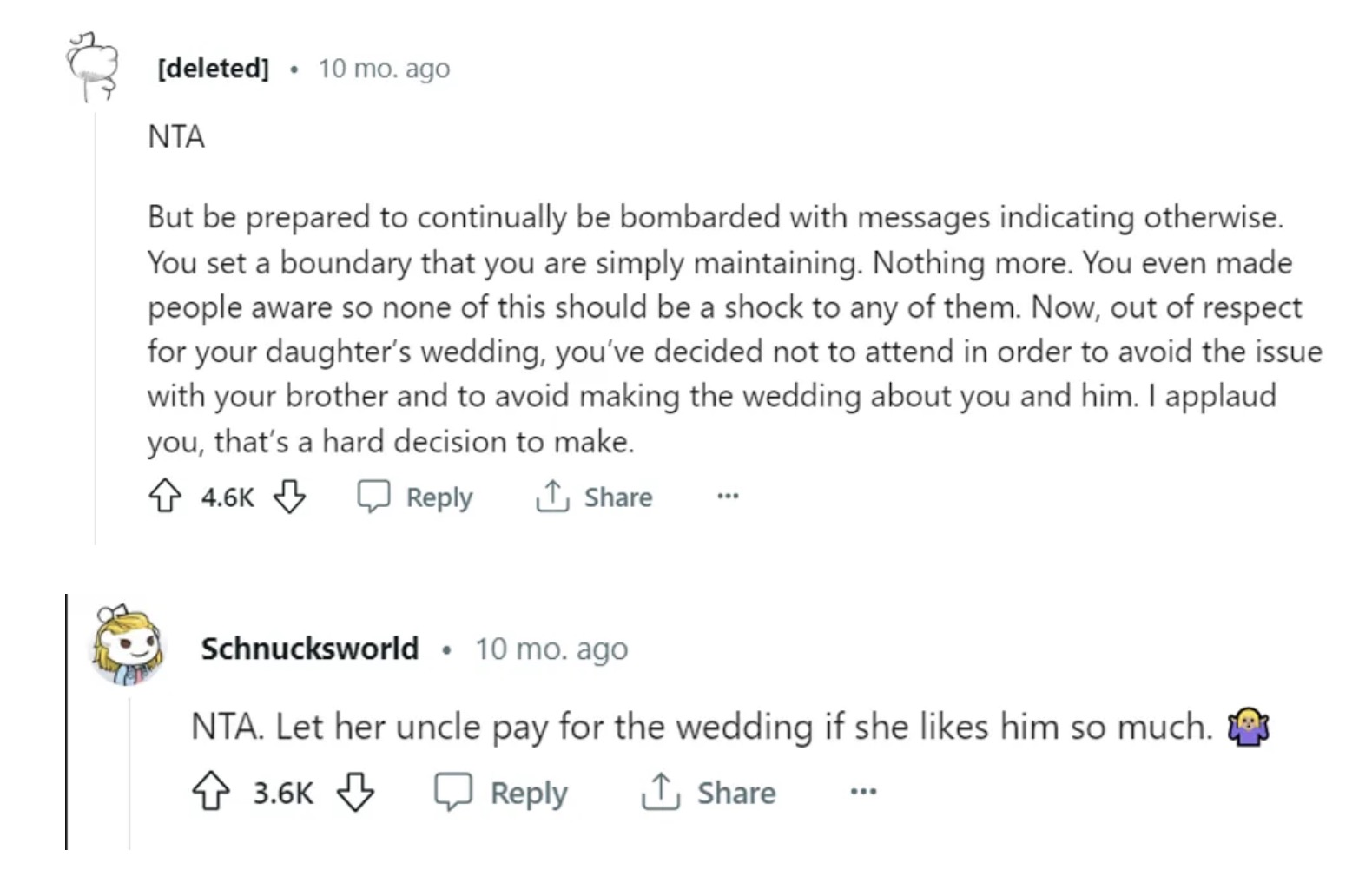Viewport: 1372px width, 896px height.
Task: Collapse Schnucksworld's comment via its thread line
Action: click(x=130, y=773)
